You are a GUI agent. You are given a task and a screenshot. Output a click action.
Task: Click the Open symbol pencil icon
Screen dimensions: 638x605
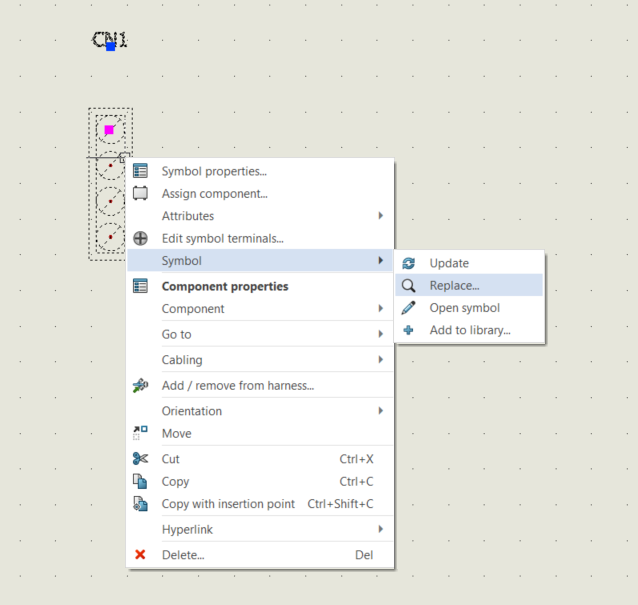409,308
